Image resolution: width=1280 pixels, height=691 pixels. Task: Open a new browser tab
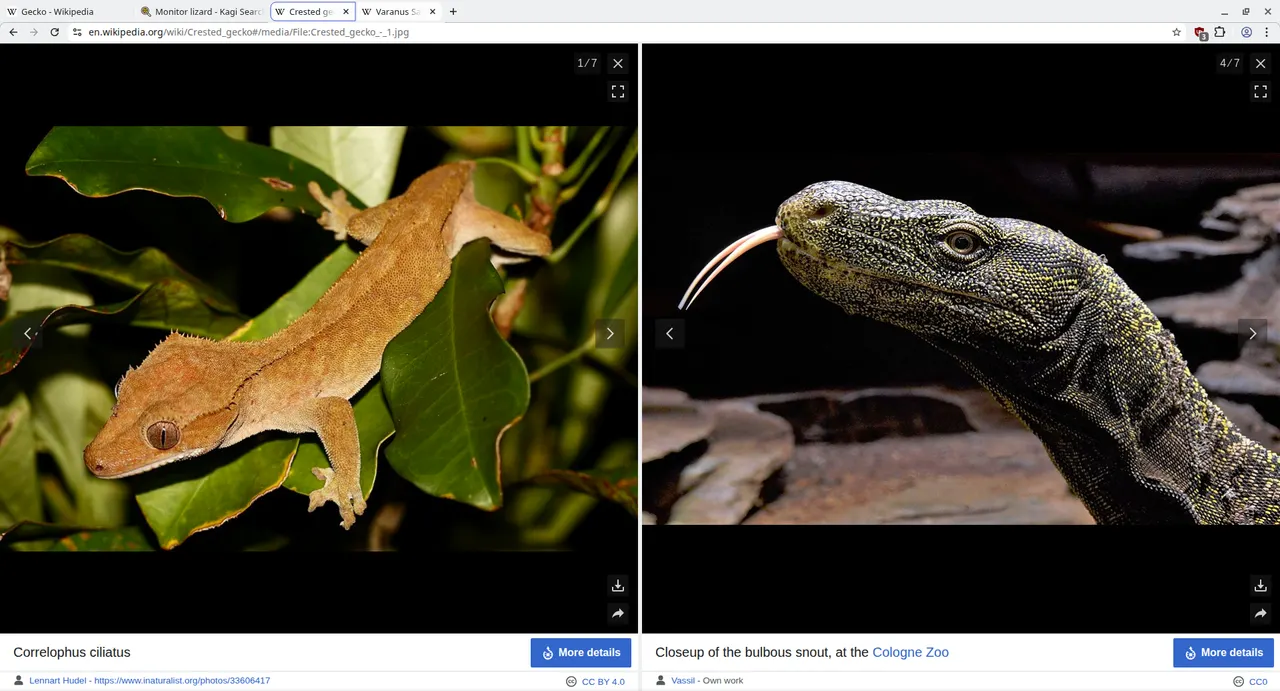point(453,12)
